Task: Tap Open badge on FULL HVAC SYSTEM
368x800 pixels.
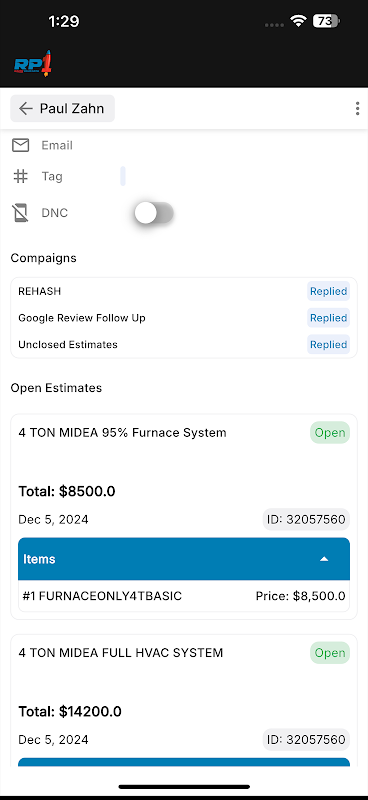Action: pos(330,653)
